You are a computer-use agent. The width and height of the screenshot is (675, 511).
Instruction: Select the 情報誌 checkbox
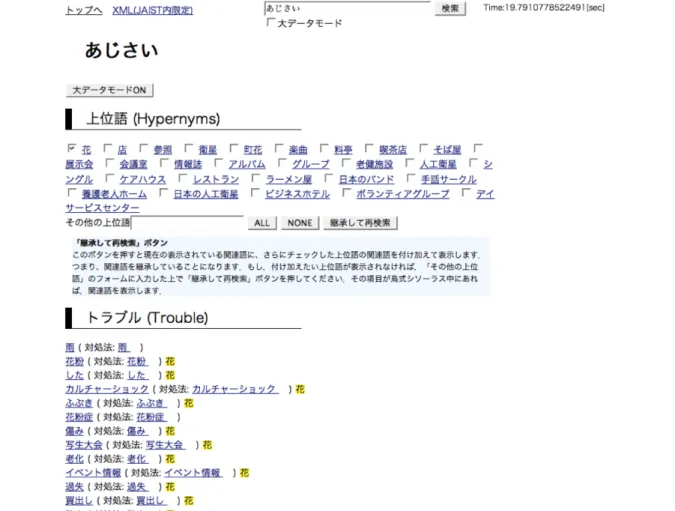coord(164,163)
